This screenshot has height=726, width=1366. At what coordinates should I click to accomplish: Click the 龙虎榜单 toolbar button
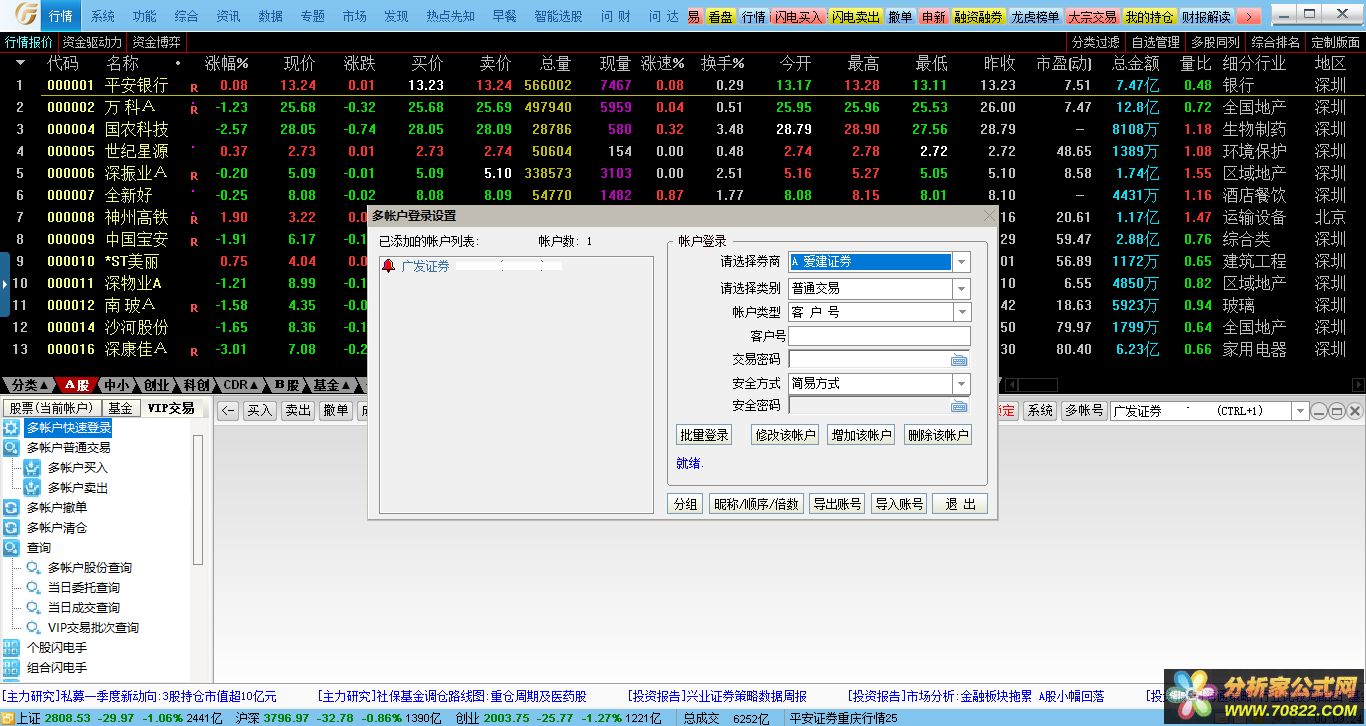point(1035,17)
